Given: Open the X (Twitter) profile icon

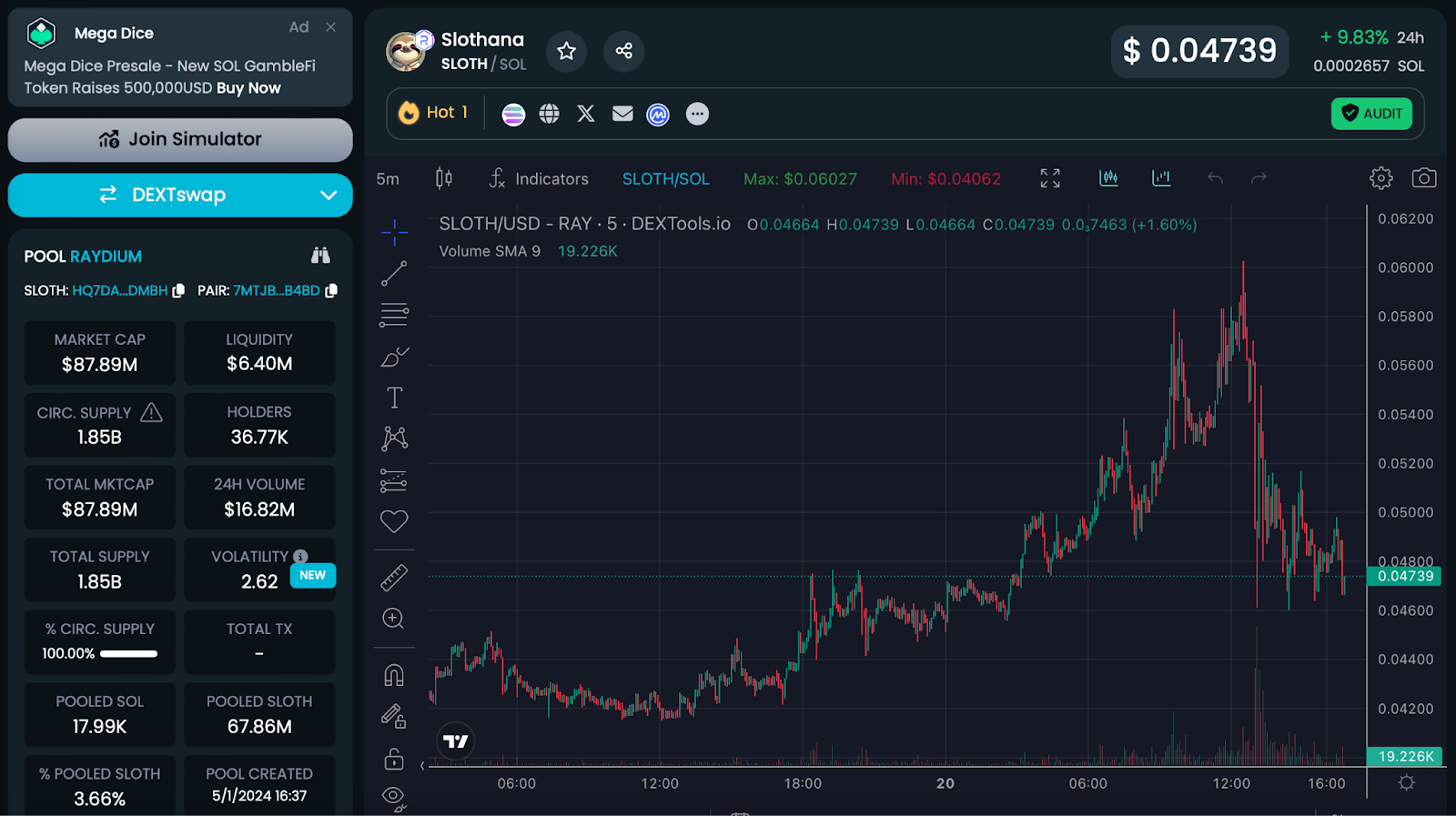Looking at the screenshot, I should tap(586, 114).
